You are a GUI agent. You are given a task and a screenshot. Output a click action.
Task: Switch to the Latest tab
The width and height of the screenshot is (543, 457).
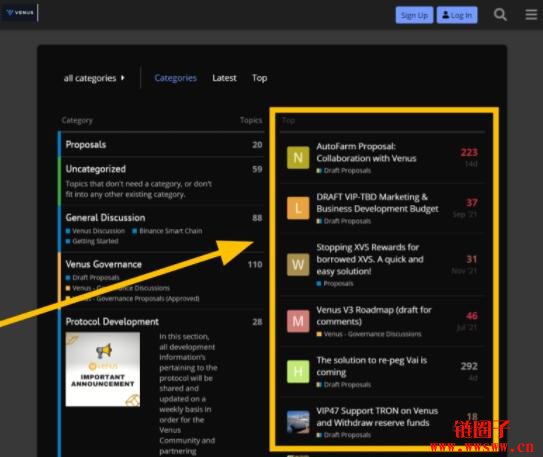(x=224, y=78)
